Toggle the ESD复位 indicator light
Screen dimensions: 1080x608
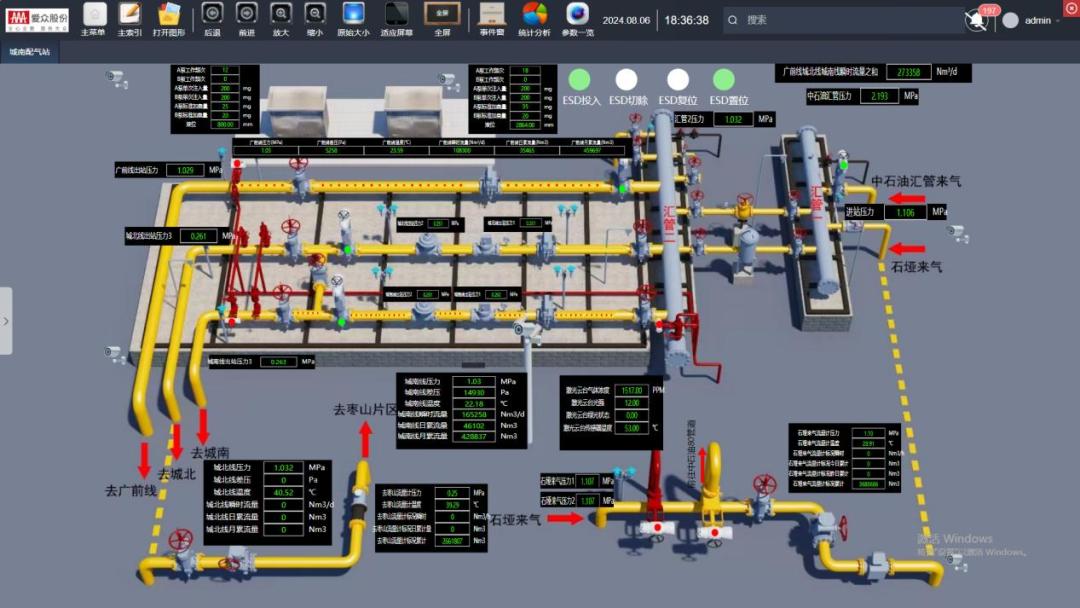(x=678, y=80)
